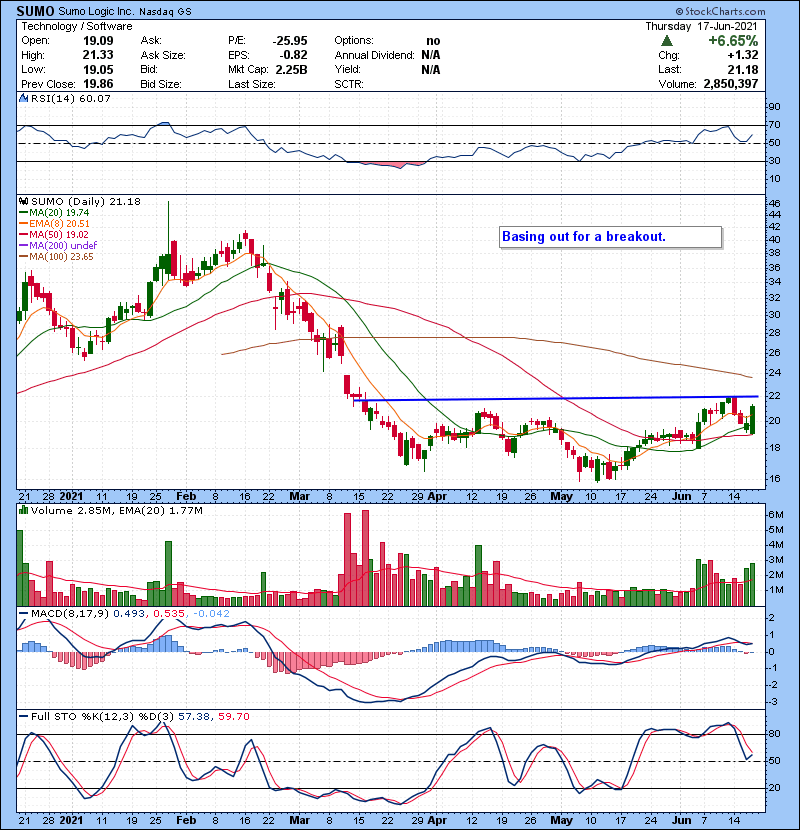This screenshot has width=800, height=830.
Task: Click the 'MA(20) 19.74' legend entry
Action: point(59,212)
